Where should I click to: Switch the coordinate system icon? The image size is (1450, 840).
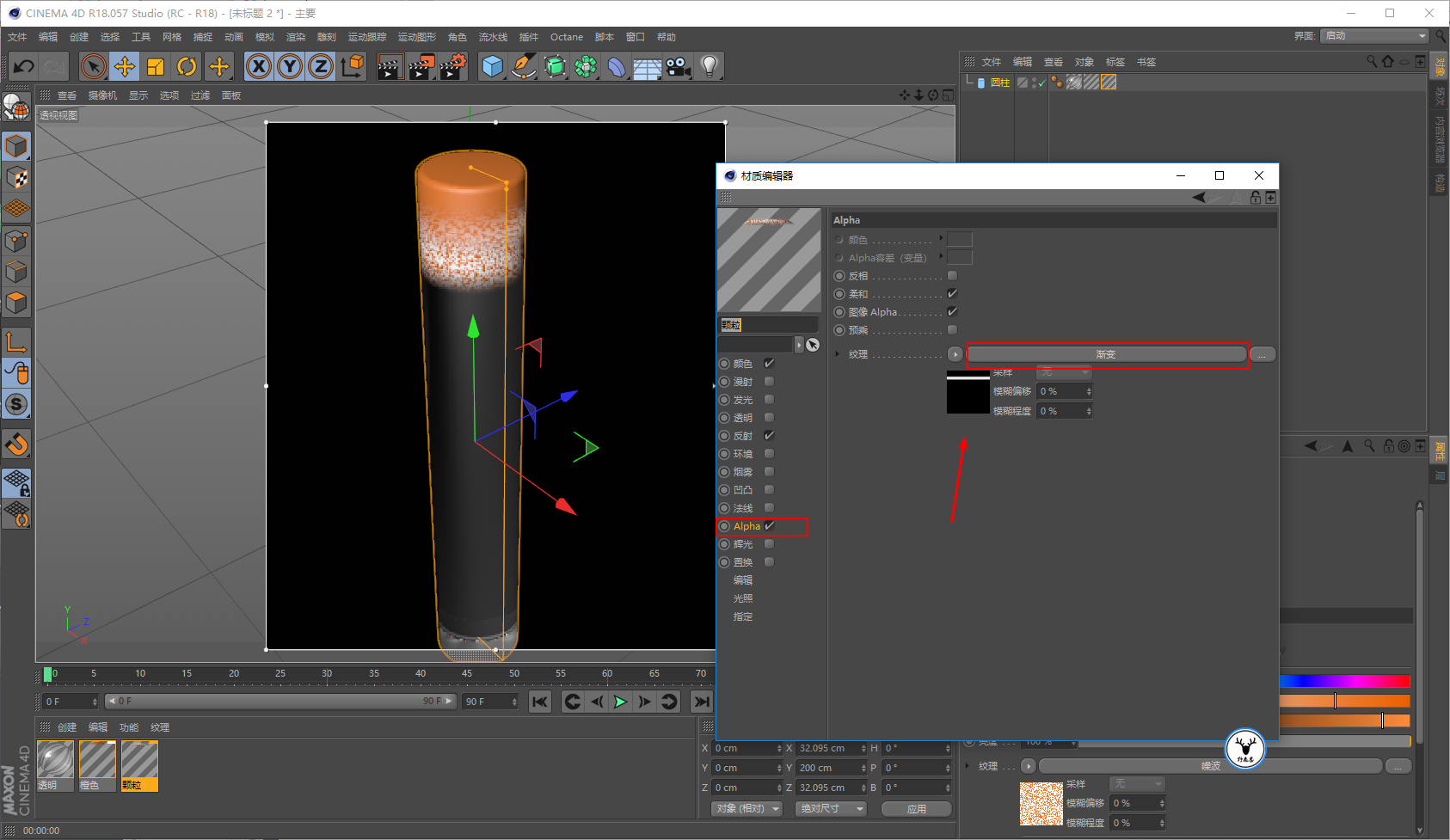pyautogui.click(x=353, y=66)
